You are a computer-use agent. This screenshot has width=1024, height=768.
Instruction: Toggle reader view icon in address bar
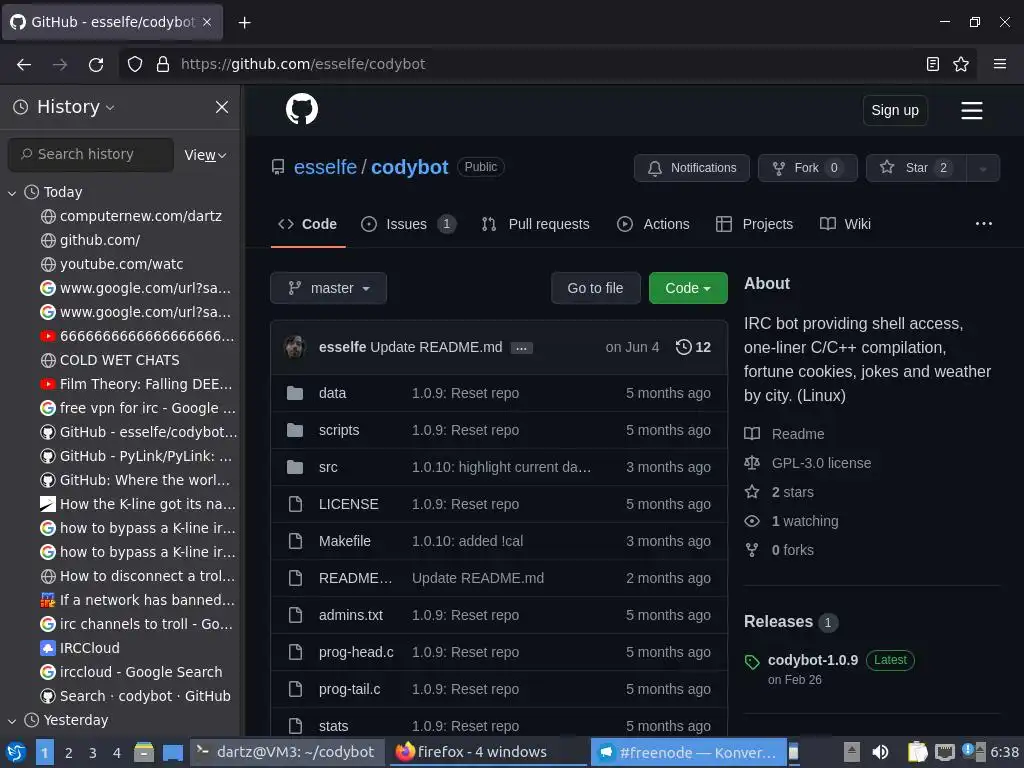[933, 64]
